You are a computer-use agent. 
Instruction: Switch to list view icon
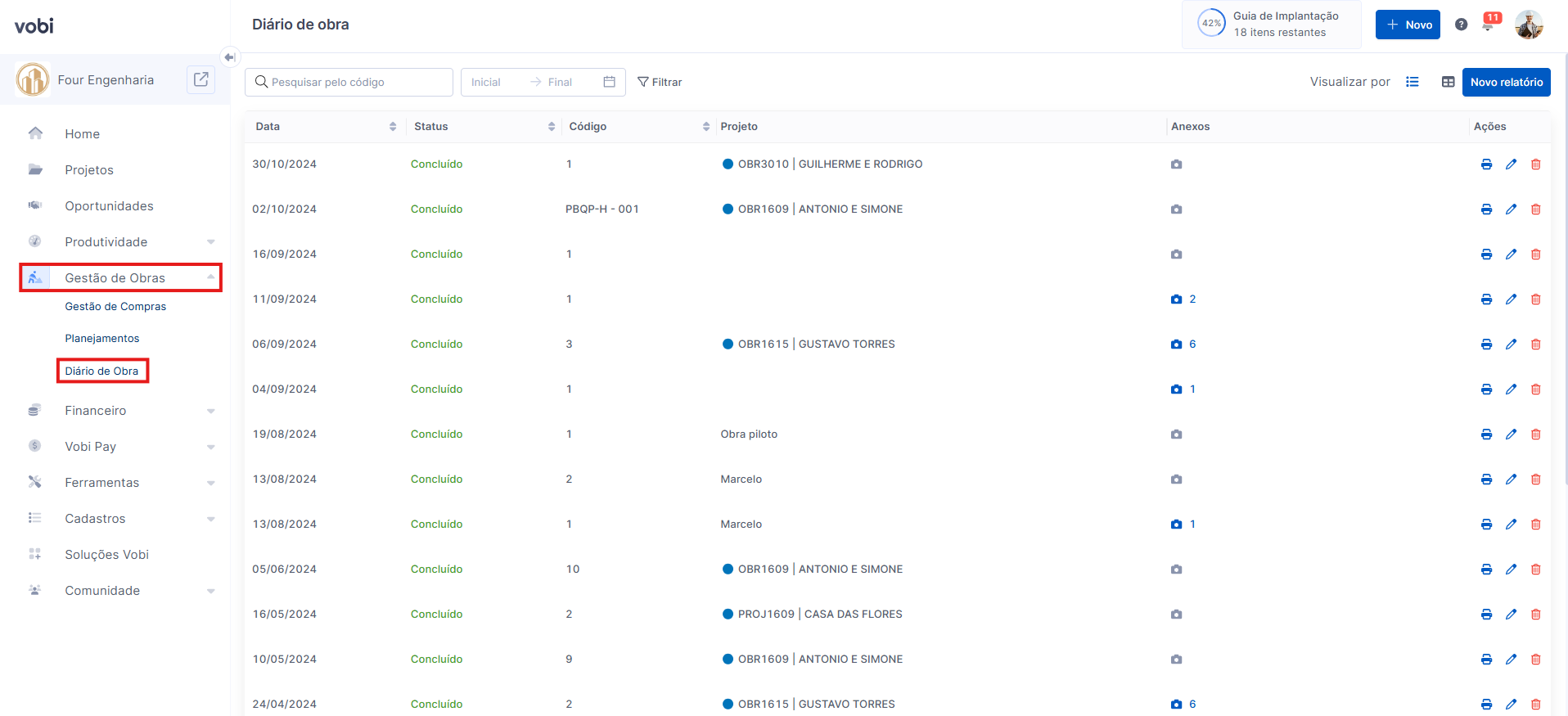(x=1413, y=82)
